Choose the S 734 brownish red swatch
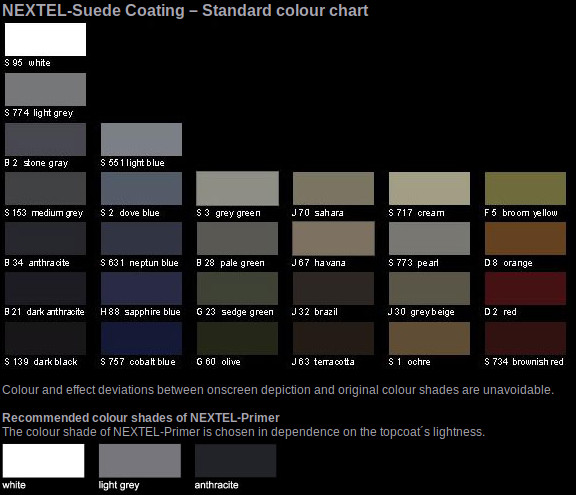Viewport: 576px width, 495px height. click(x=525, y=338)
